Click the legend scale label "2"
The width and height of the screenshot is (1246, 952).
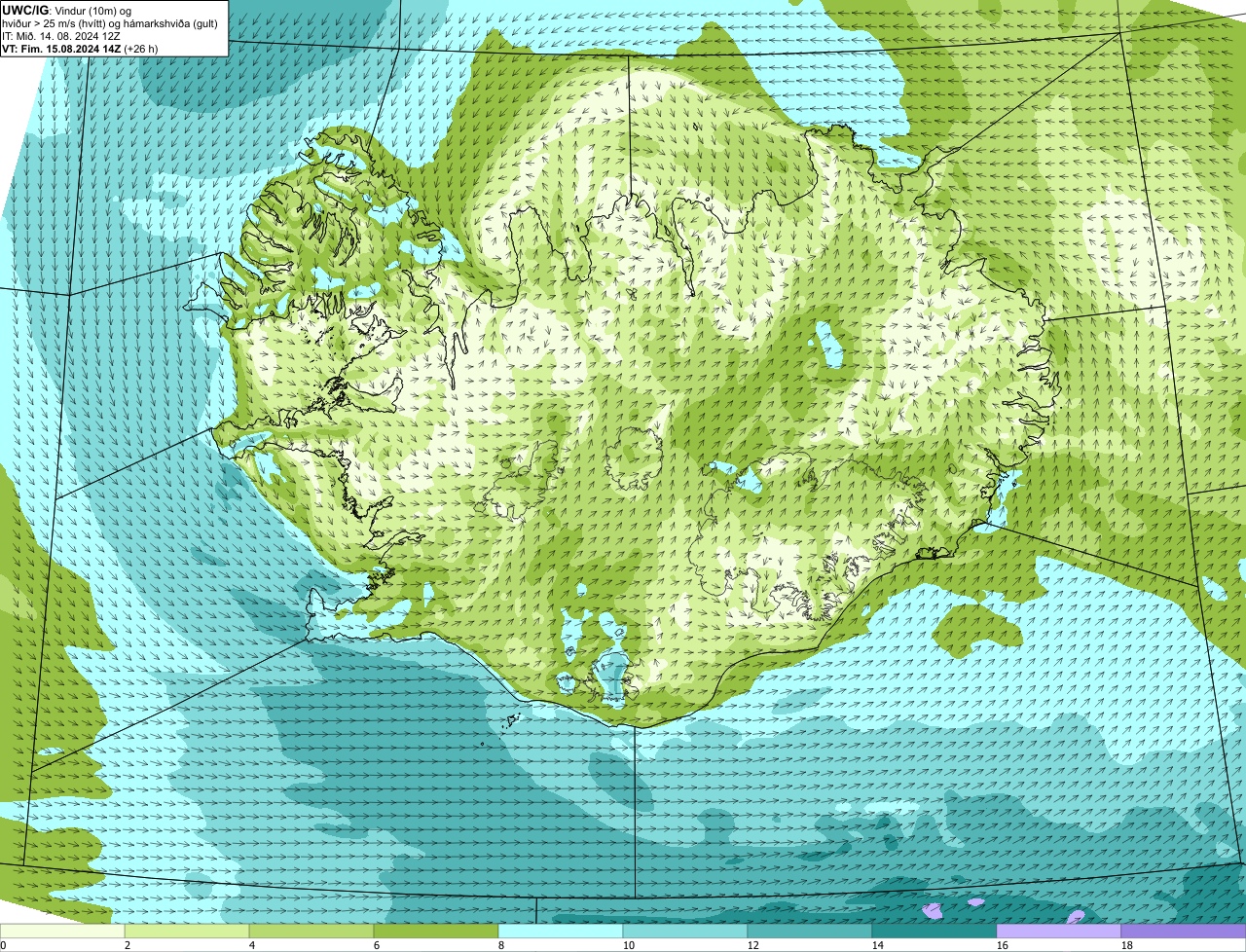128,945
